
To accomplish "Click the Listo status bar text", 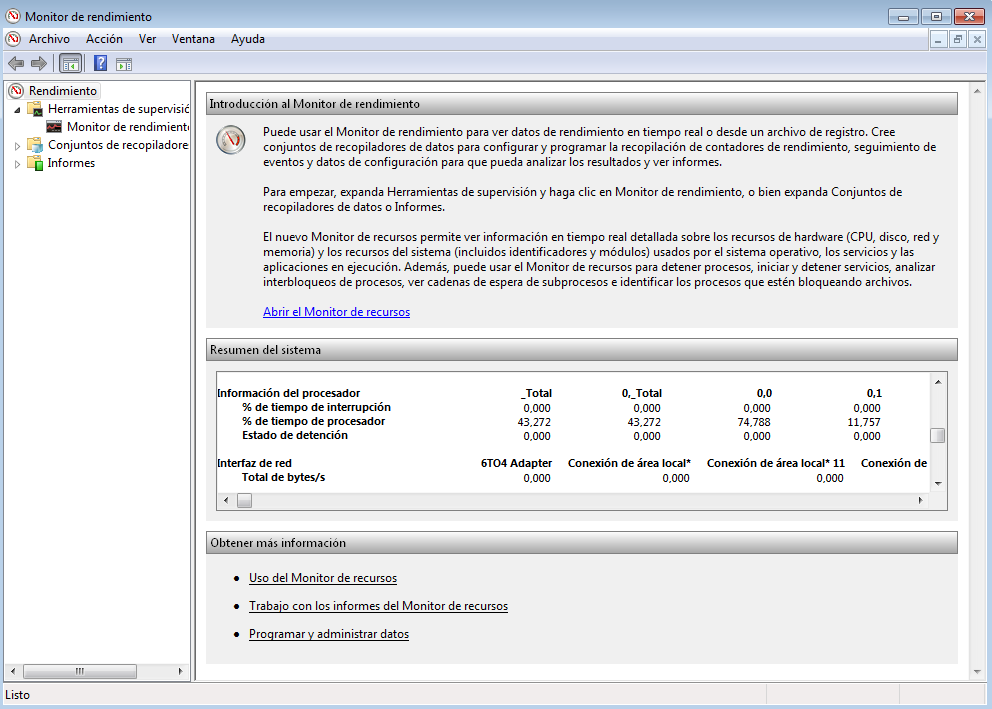I will 17,694.
